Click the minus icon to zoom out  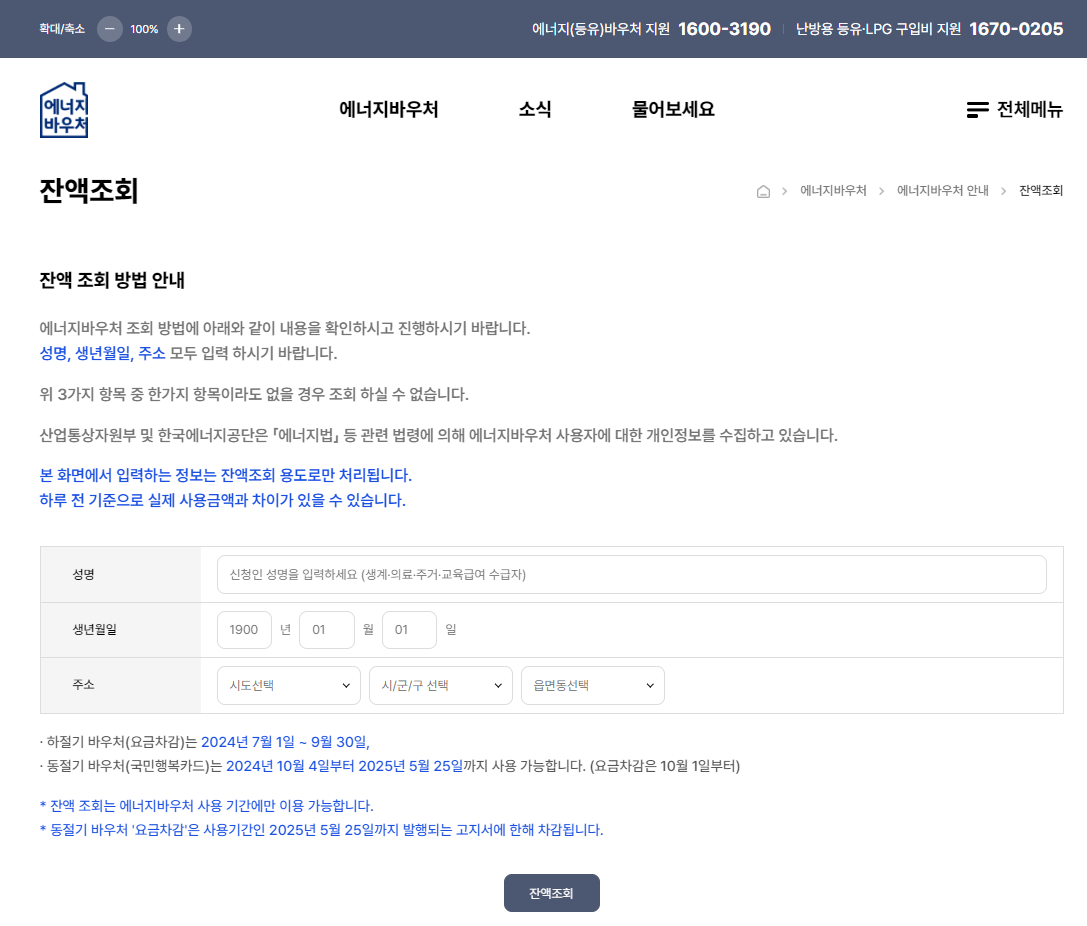click(108, 29)
